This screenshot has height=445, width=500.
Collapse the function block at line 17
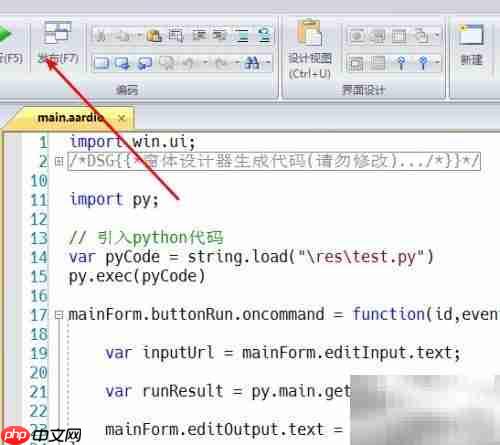59,315
